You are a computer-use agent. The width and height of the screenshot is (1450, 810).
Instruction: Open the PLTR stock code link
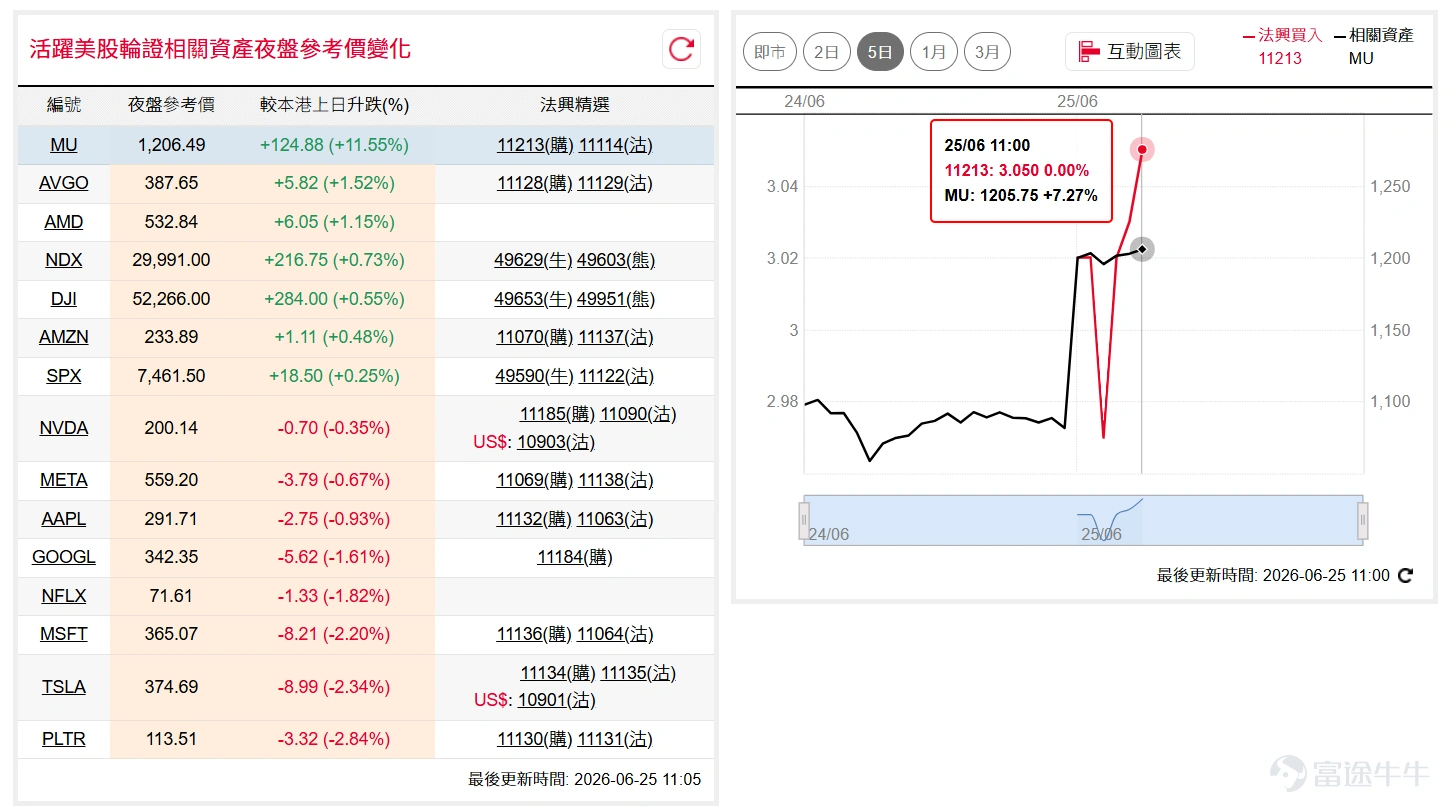[64, 739]
